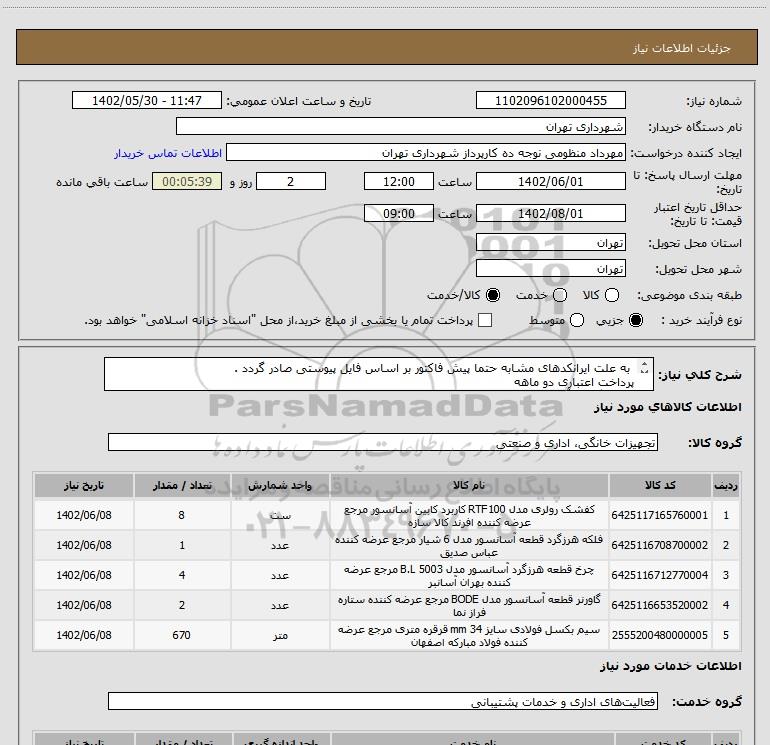Click product code 2555200480000005
Image resolution: width=770 pixels, height=745 pixels.
coord(660,635)
